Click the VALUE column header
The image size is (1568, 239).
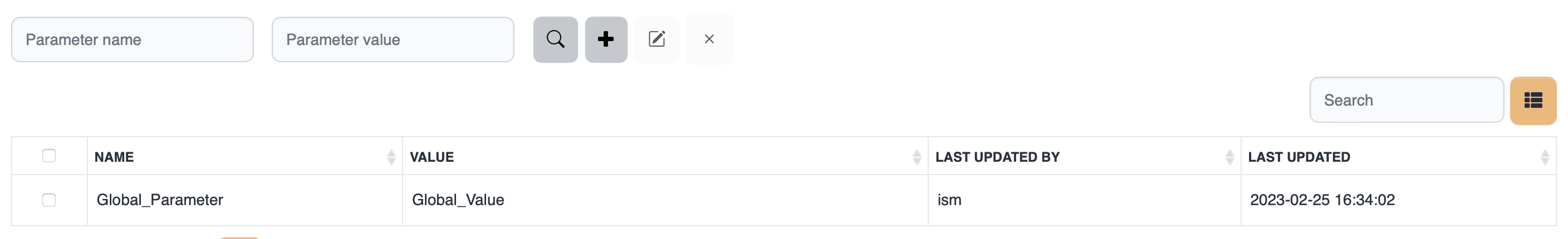[432, 157]
